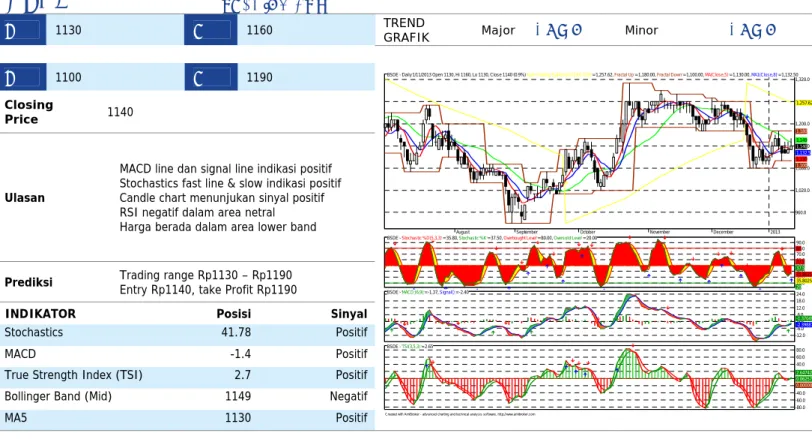Select the D level value 1130

point(68,30)
